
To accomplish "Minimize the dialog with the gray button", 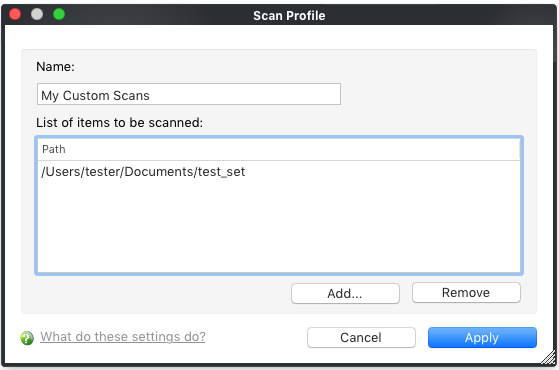I will coord(37,14).
